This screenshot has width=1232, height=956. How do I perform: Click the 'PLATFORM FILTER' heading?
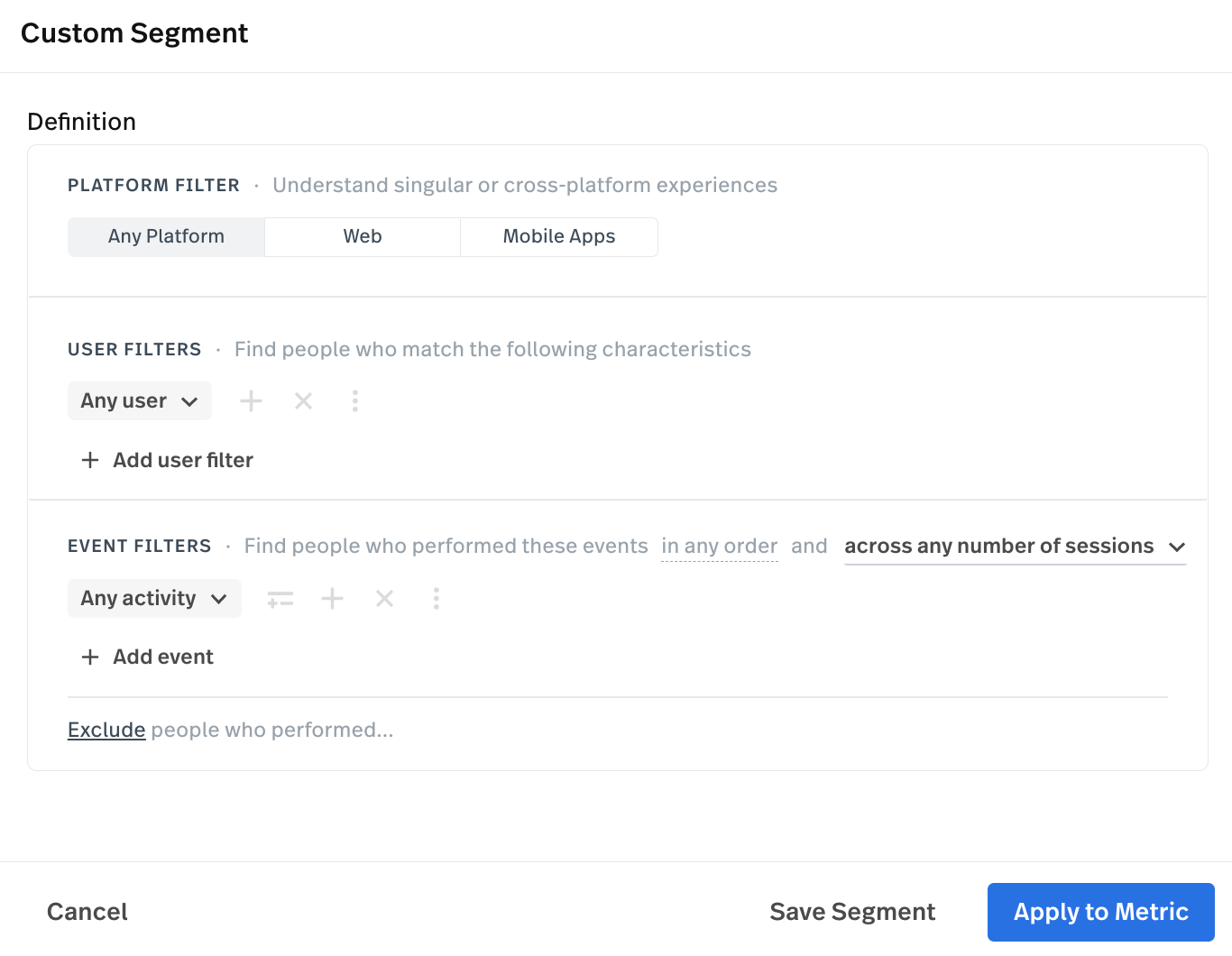click(153, 185)
